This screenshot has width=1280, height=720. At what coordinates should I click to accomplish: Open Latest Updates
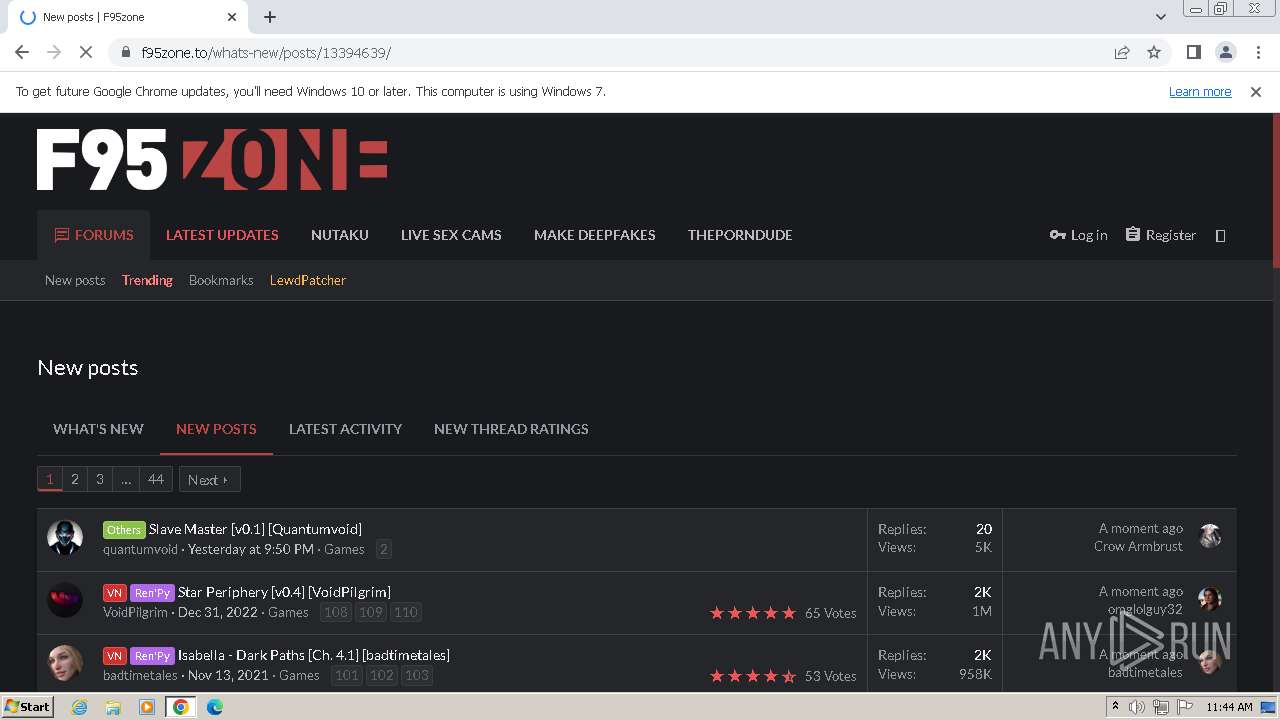[222, 235]
